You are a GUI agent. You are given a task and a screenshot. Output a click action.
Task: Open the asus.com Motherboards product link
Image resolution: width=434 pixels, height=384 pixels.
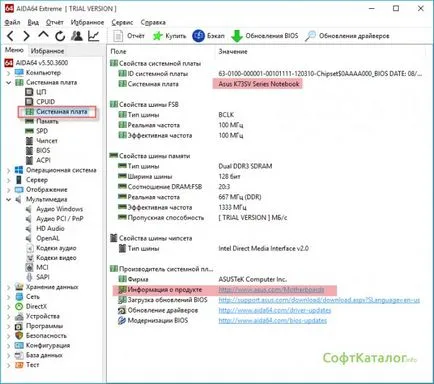[271, 290]
